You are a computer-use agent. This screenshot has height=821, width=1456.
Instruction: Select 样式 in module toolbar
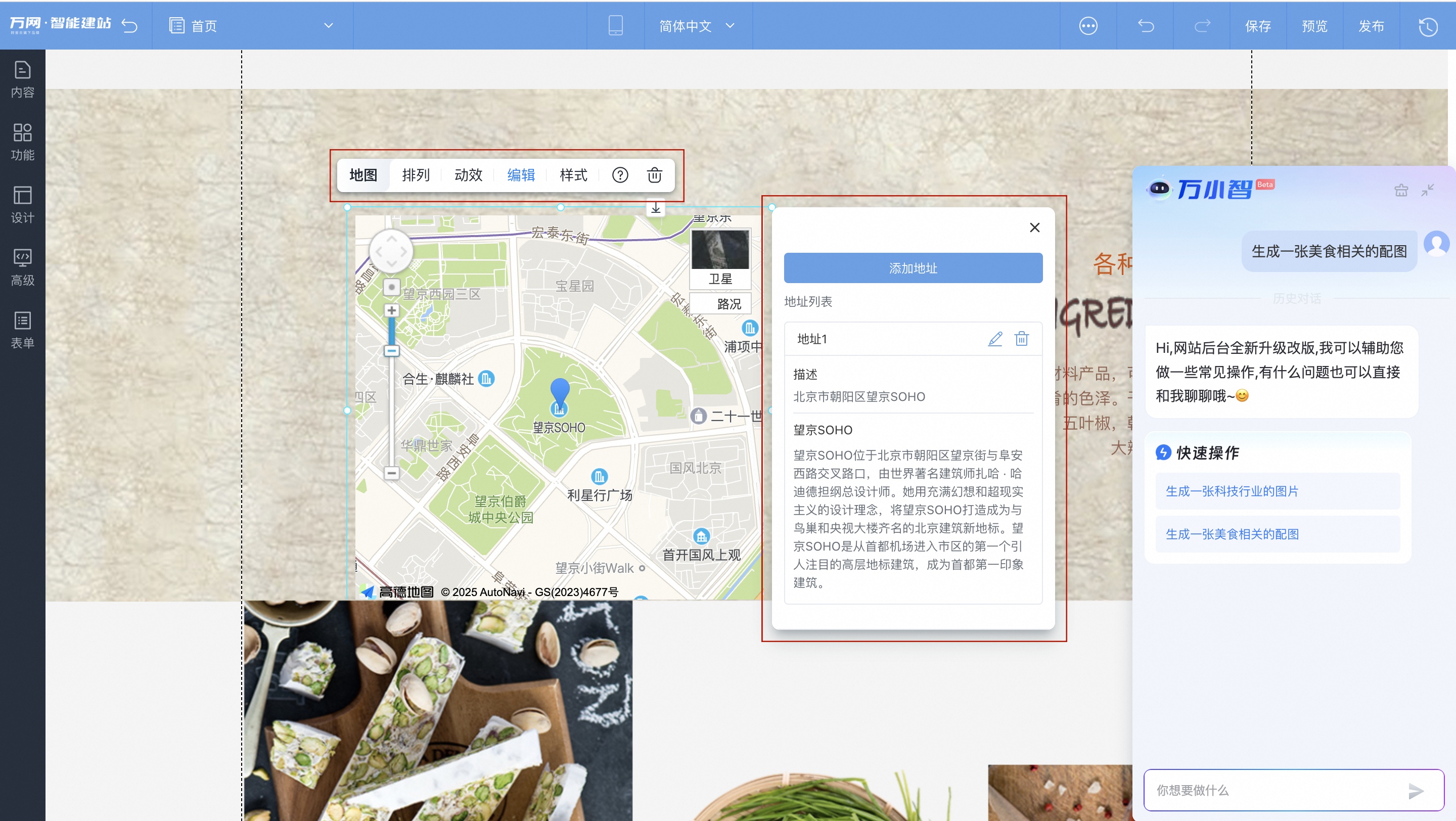coord(574,175)
